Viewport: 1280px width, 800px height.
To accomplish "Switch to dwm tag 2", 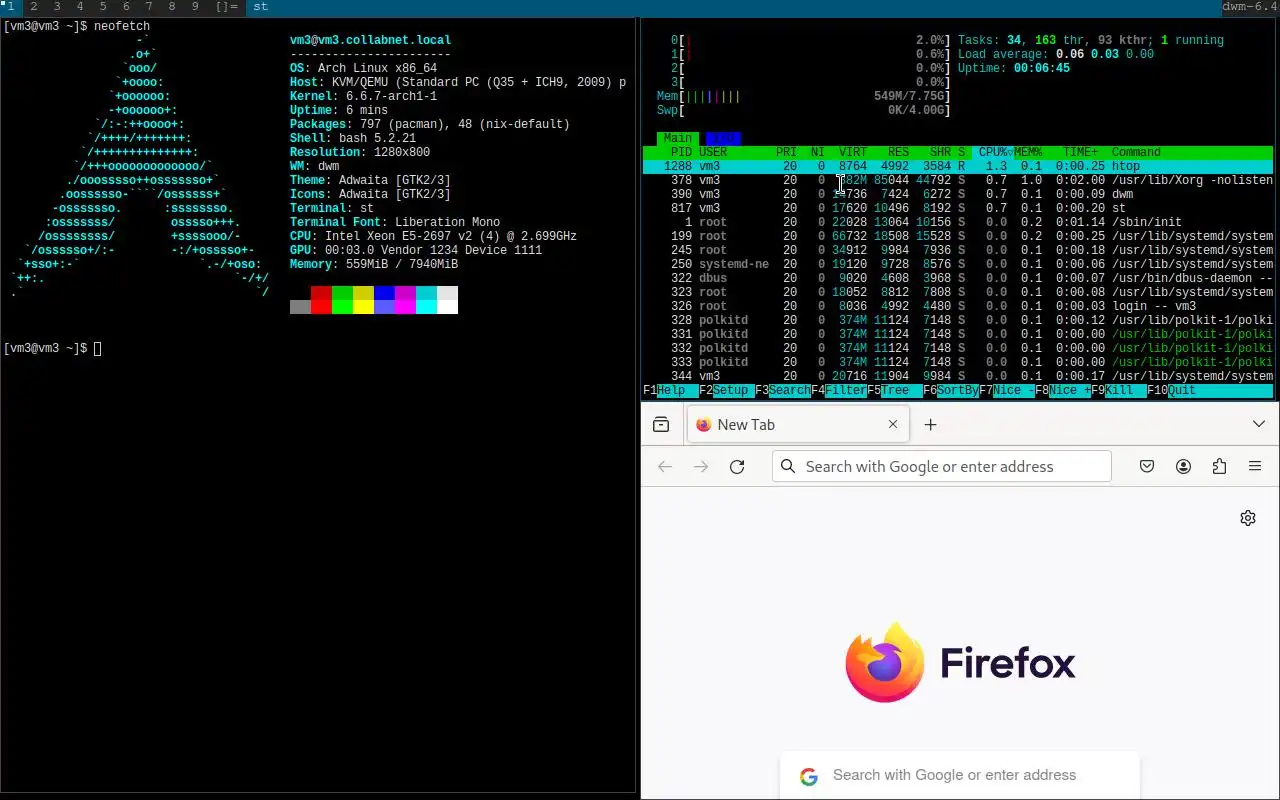I will [33, 7].
